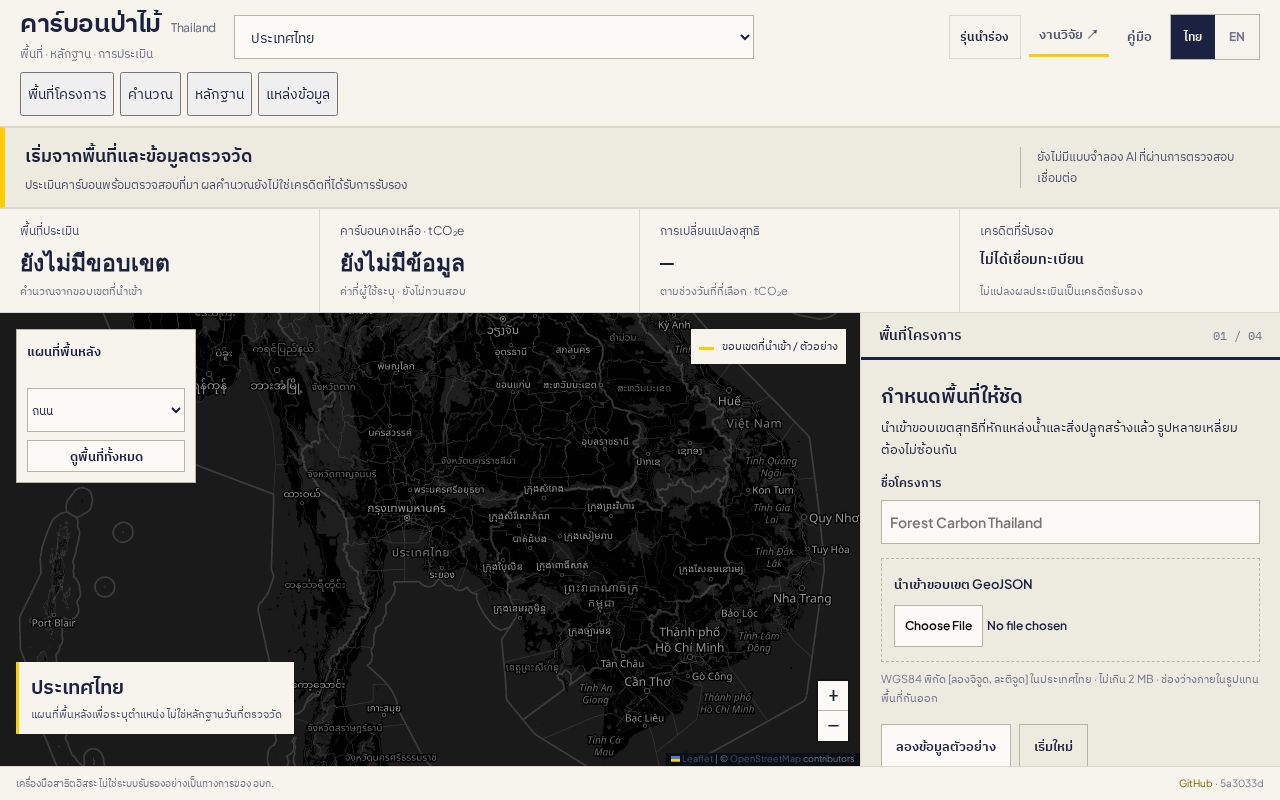Click the Nha Trang map label
This screenshot has height=800, width=1280.
[801, 598]
